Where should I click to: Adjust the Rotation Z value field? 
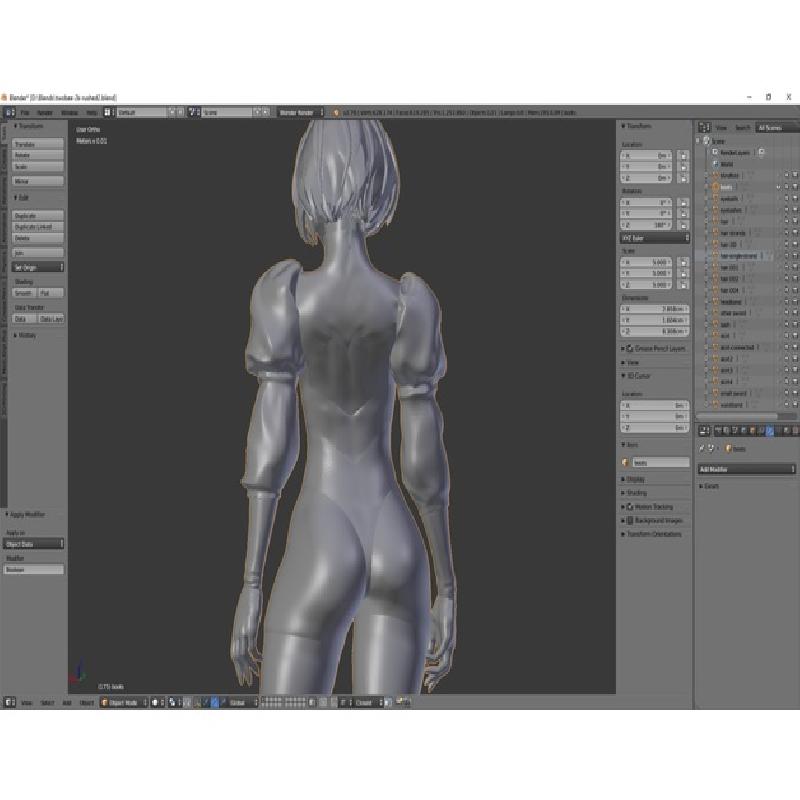tap(646, 225)
